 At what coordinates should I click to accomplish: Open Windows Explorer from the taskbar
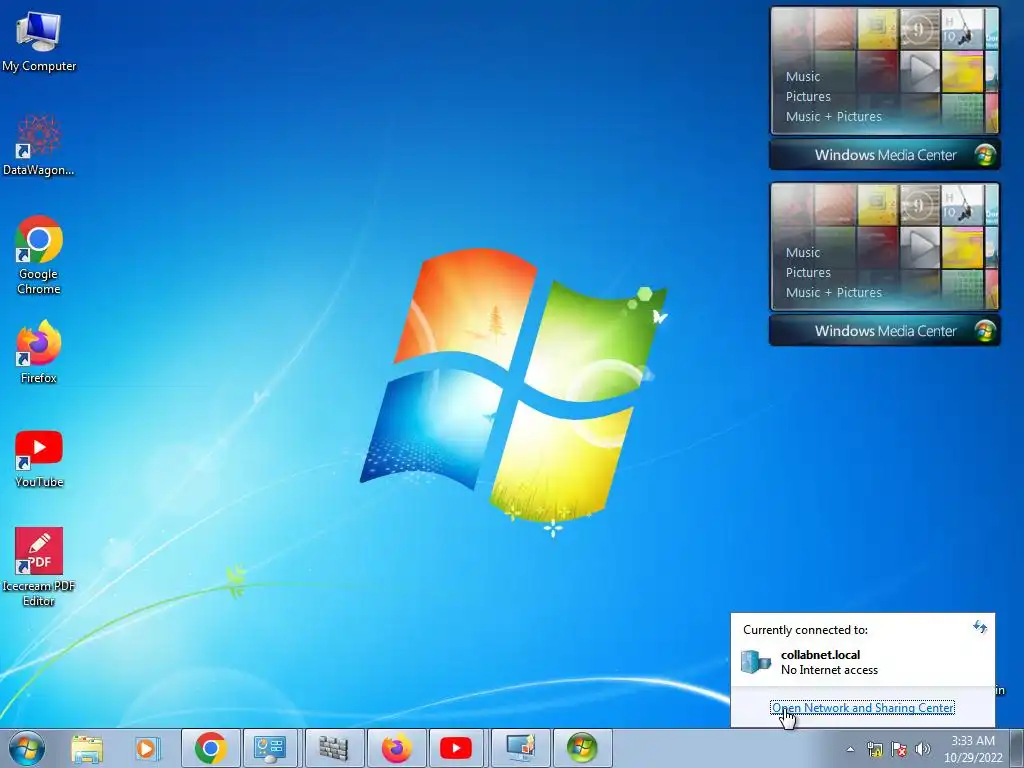point(87,748)
